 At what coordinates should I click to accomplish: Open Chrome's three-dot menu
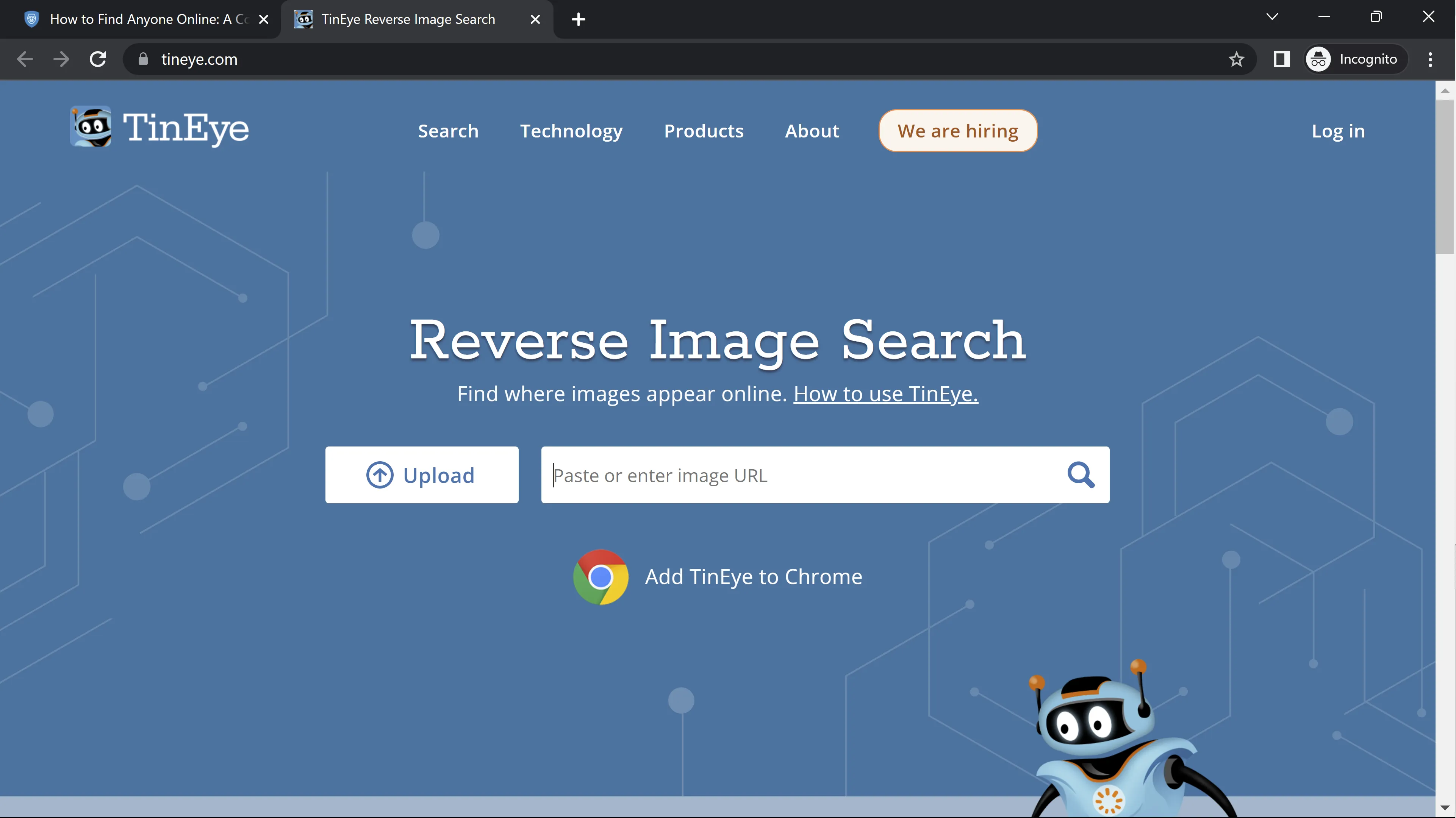(x=1430, y=59)
